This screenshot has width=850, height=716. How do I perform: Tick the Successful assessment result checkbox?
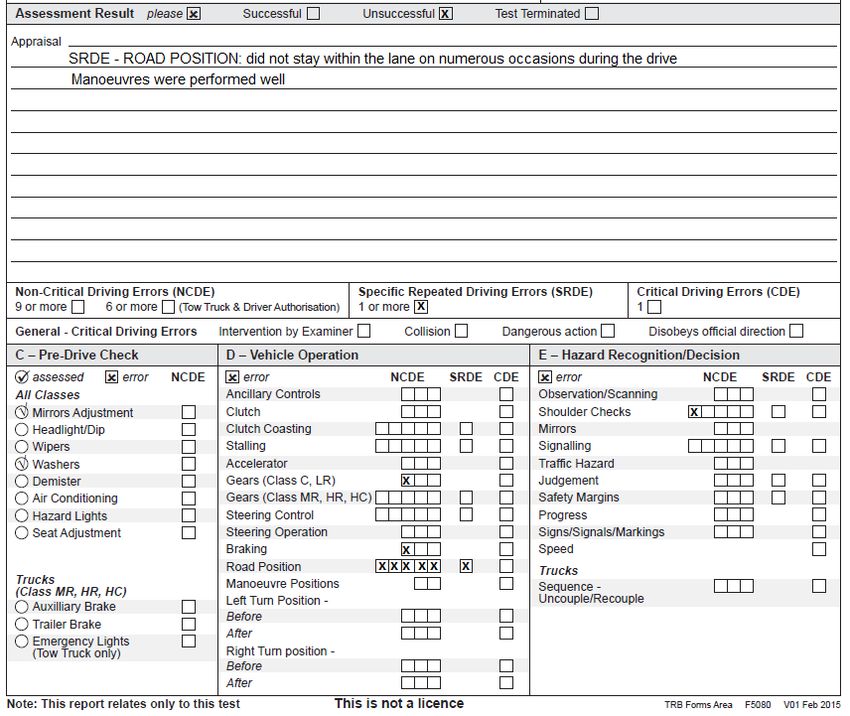pos(313,14)
